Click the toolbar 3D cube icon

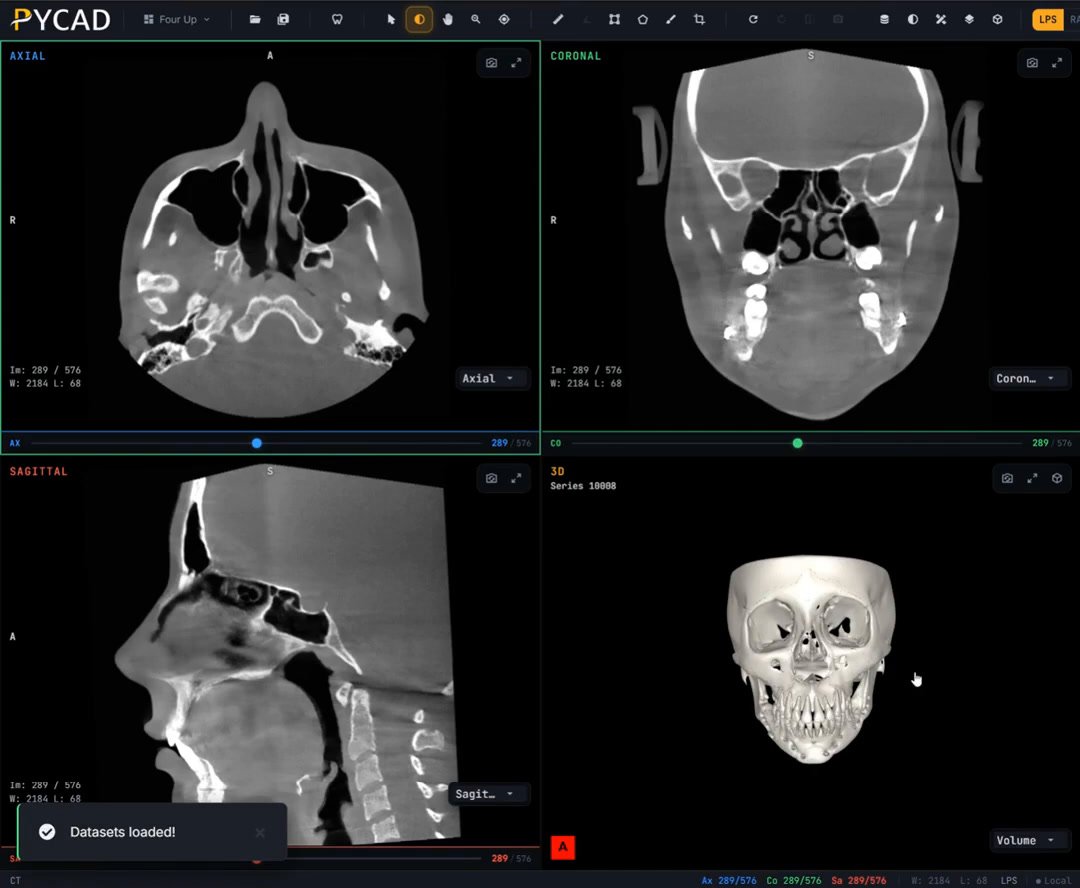click(x=997, y=19)
